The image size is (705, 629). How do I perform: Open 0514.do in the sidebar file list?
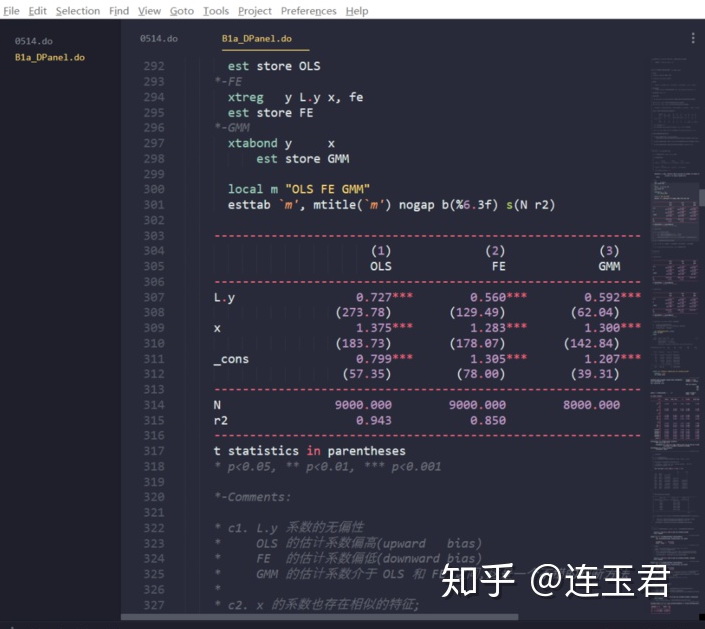tap(34, 41)
